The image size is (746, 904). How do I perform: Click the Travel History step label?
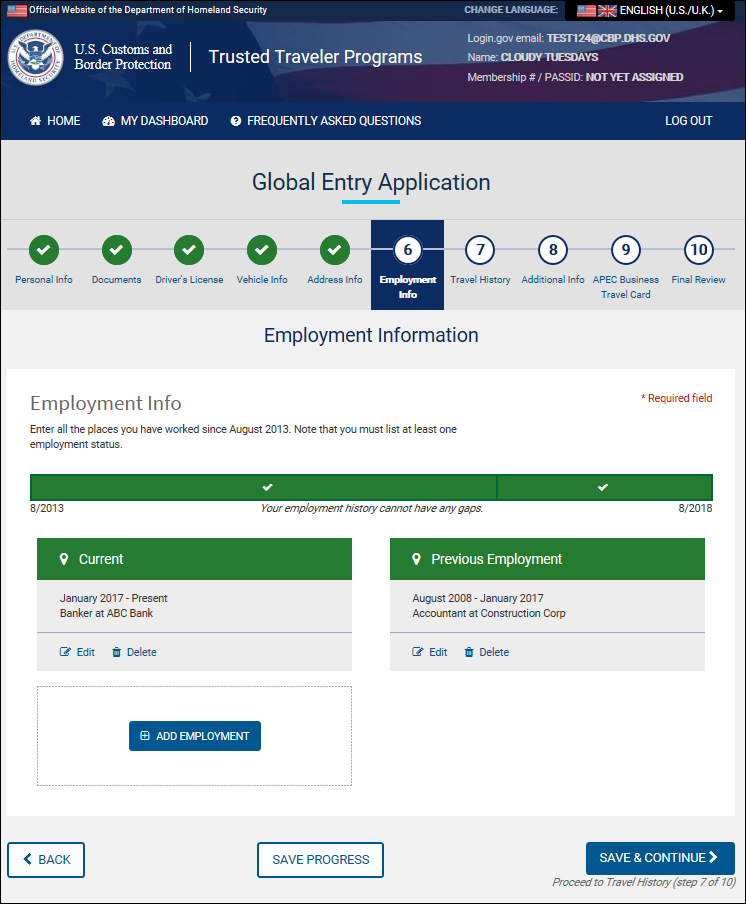(x=480, y=280)
